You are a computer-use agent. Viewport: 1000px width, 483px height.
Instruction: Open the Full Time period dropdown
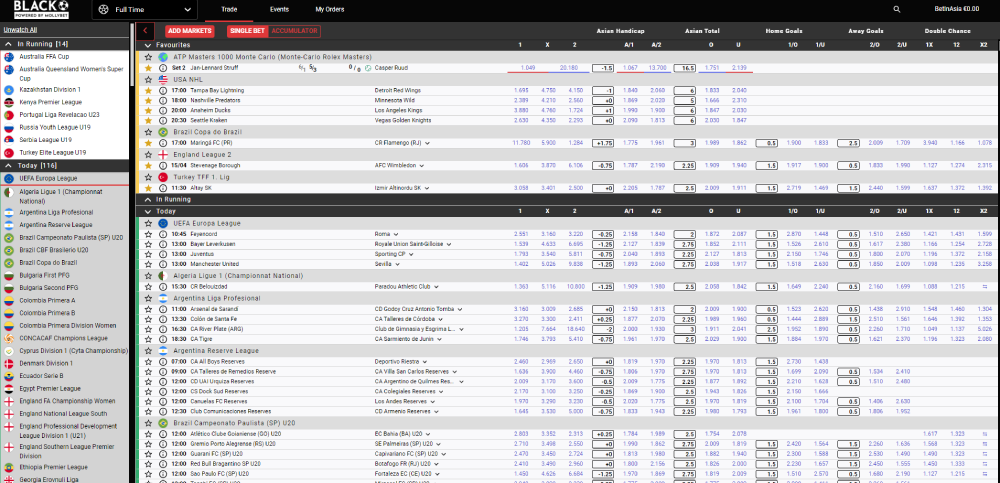pyautogui.click(x=145, y=10)
